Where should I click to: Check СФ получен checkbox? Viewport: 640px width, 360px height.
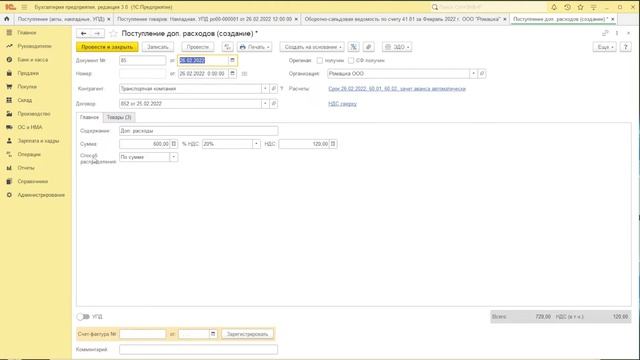pos(351,60)
